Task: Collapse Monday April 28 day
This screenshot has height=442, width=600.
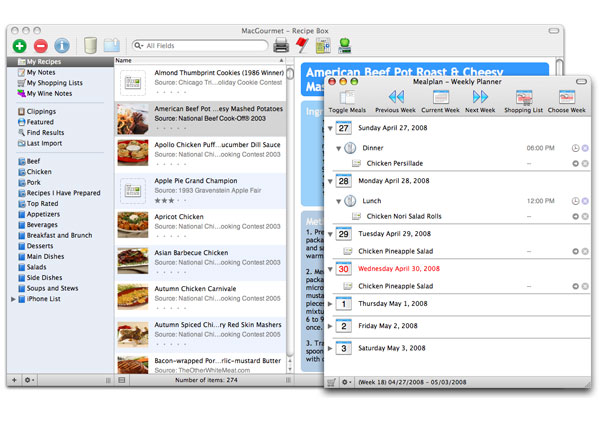Action: 330,181
